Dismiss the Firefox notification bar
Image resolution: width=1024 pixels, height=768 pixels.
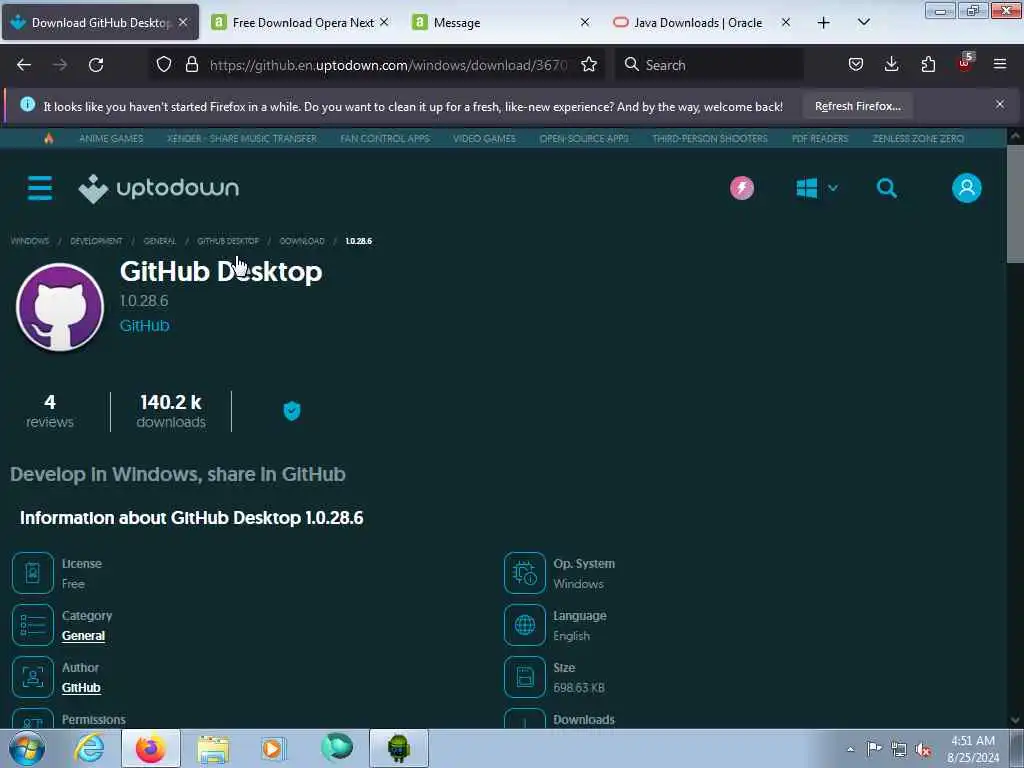1000,104
